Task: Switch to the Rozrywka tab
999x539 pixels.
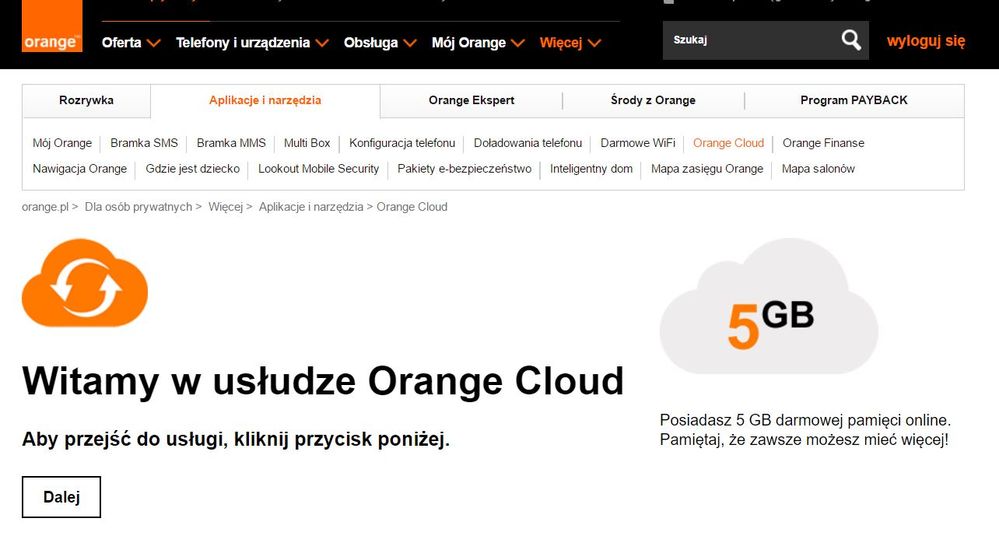Action: 86,100
